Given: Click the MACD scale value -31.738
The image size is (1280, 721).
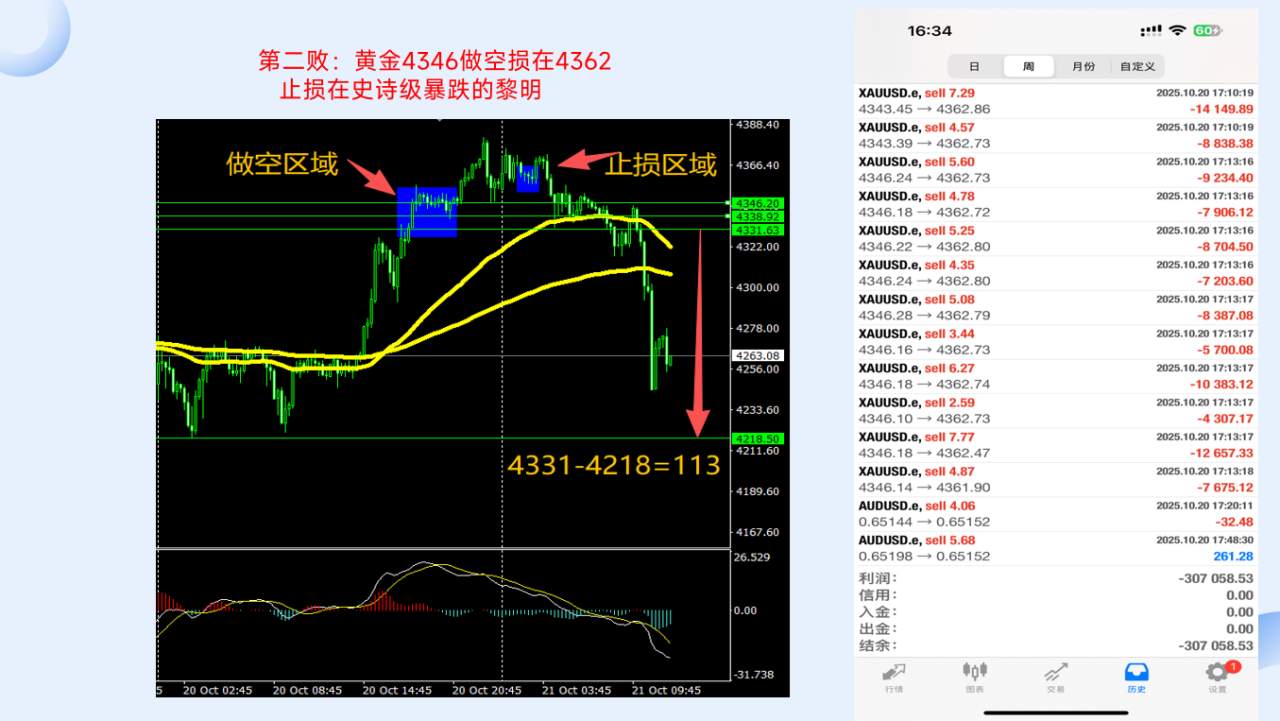Looking at the screenshot, I should click(x=753, y=674).
